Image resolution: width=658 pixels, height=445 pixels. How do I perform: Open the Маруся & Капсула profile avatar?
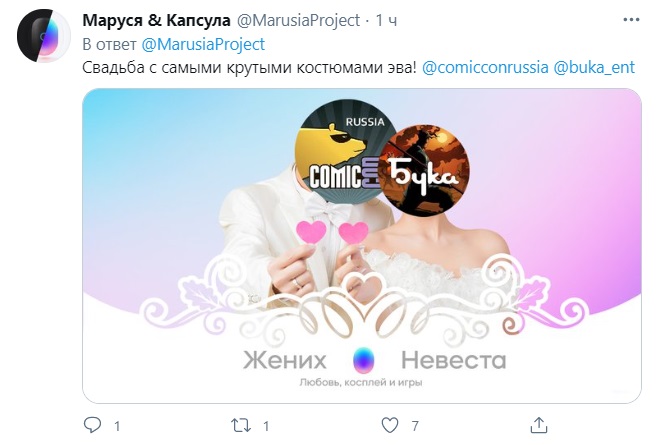(x=44, y=36)
